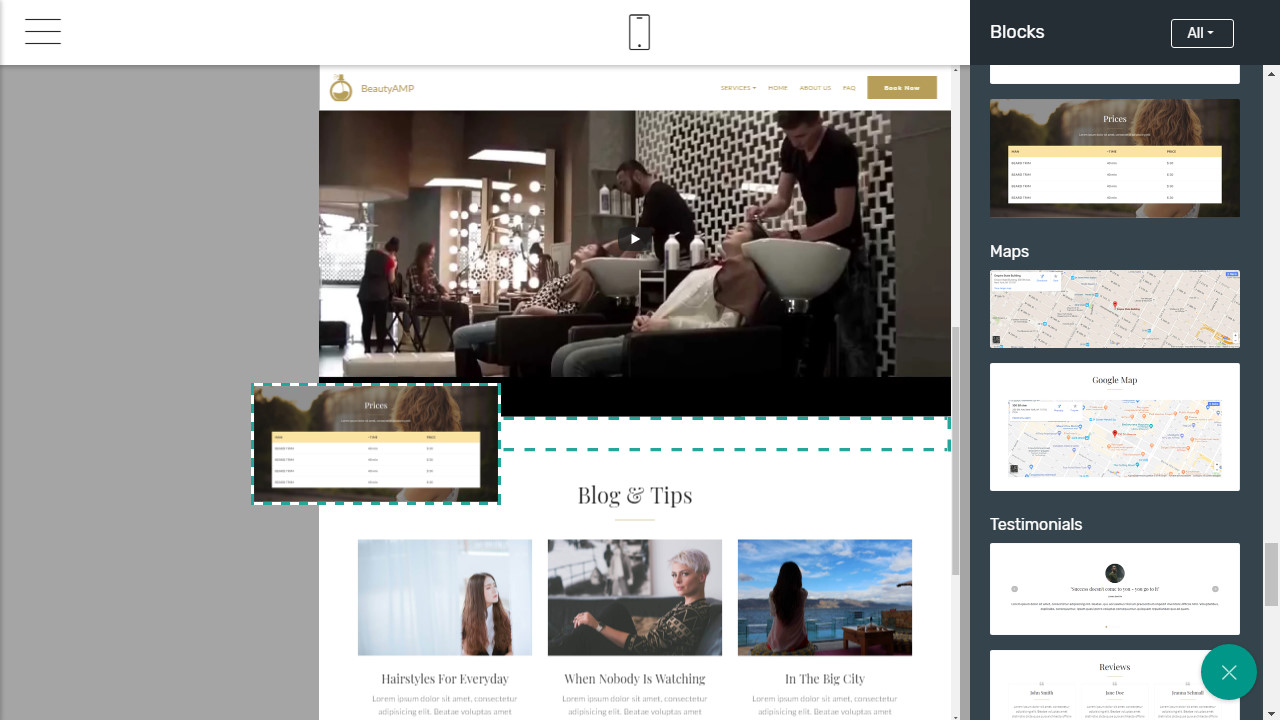Image resolution: width=1280 pixels, height=720 pixels.
Task: Click the Home navigation link
Action: click(x=777, y=88)
